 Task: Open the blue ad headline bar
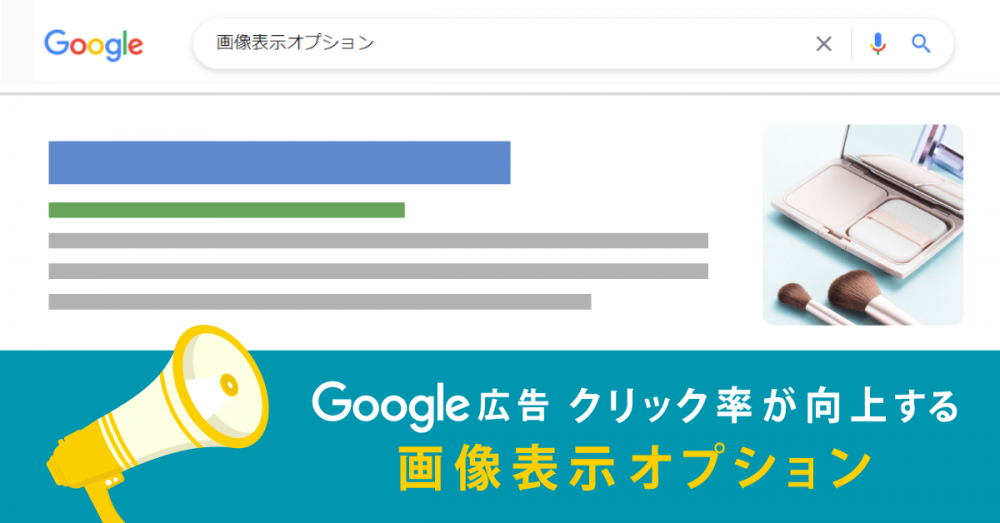pos(279,163)
